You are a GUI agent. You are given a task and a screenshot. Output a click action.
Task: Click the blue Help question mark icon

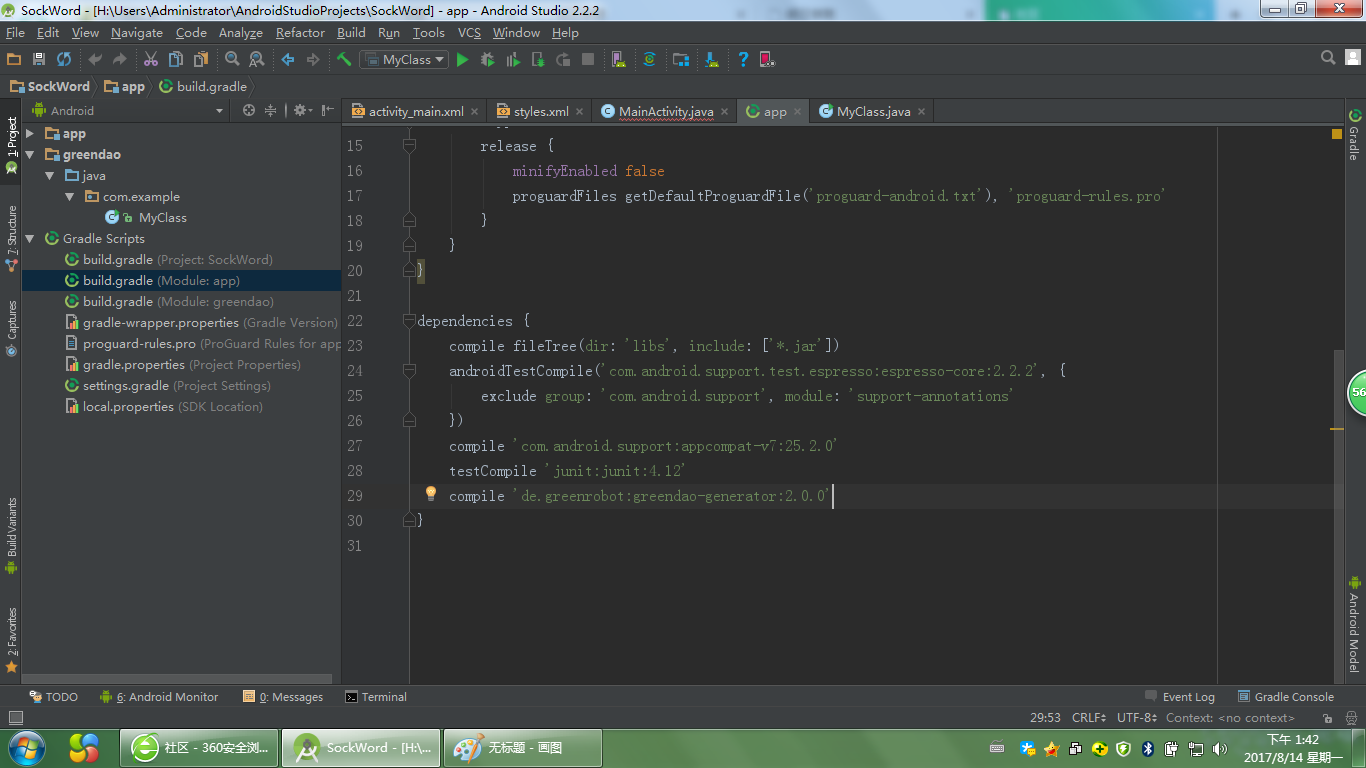coord(743,60)
